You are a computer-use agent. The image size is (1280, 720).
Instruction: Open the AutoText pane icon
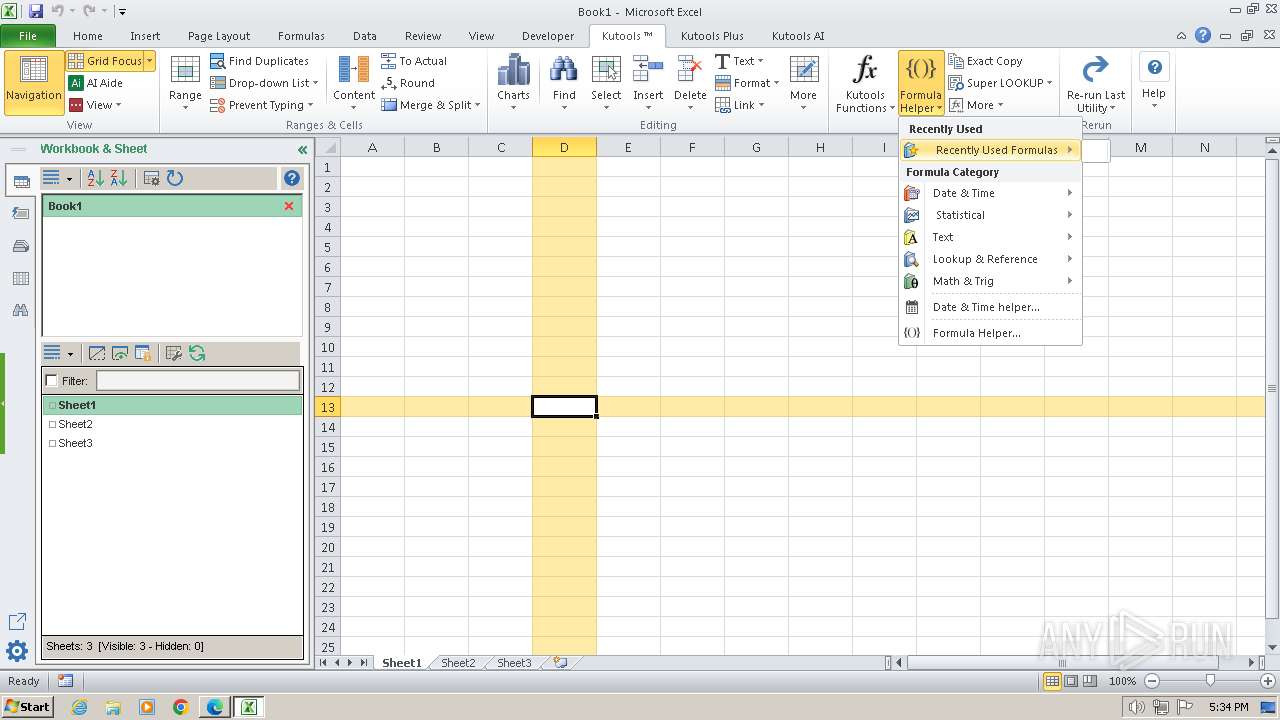click(x=20, y=213)
